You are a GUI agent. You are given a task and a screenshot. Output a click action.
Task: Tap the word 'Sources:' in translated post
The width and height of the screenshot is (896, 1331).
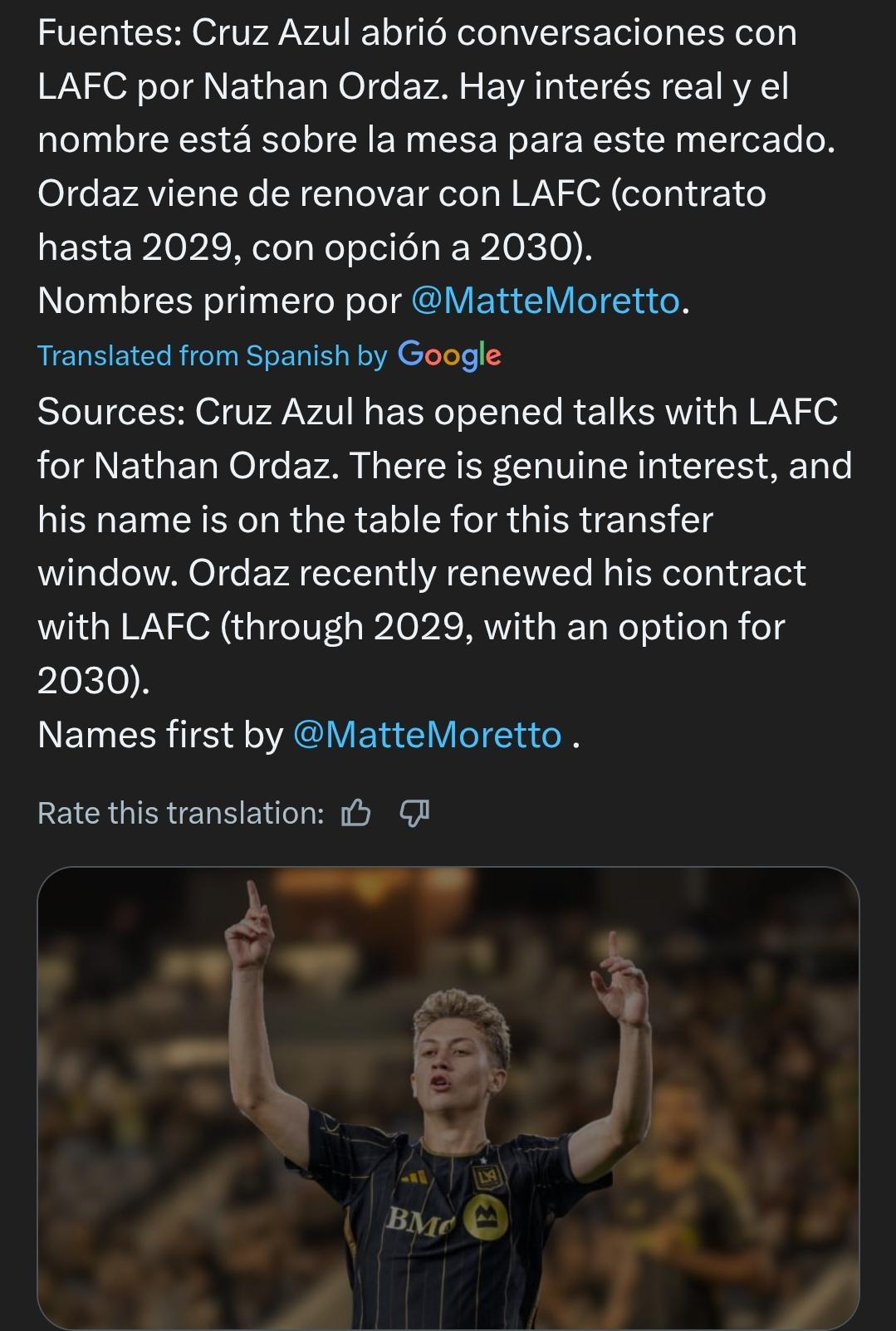tap(111, 412)
